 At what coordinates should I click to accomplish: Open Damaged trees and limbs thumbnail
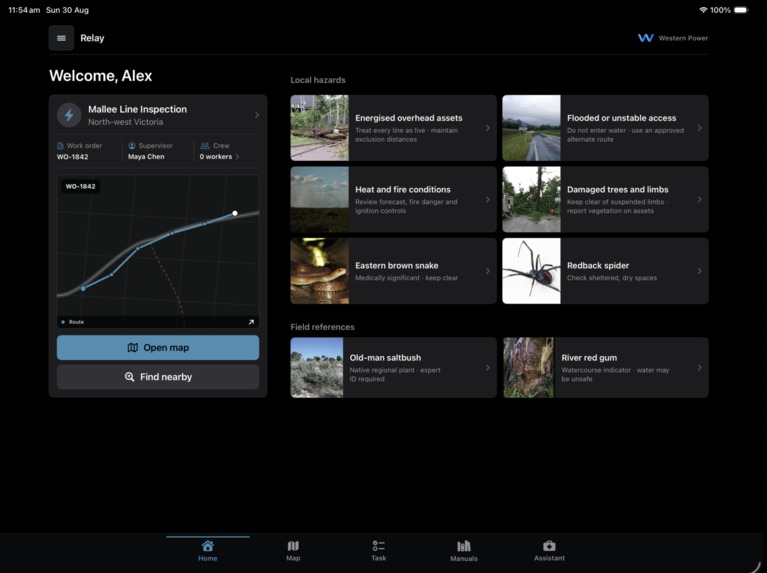point(531,199)
